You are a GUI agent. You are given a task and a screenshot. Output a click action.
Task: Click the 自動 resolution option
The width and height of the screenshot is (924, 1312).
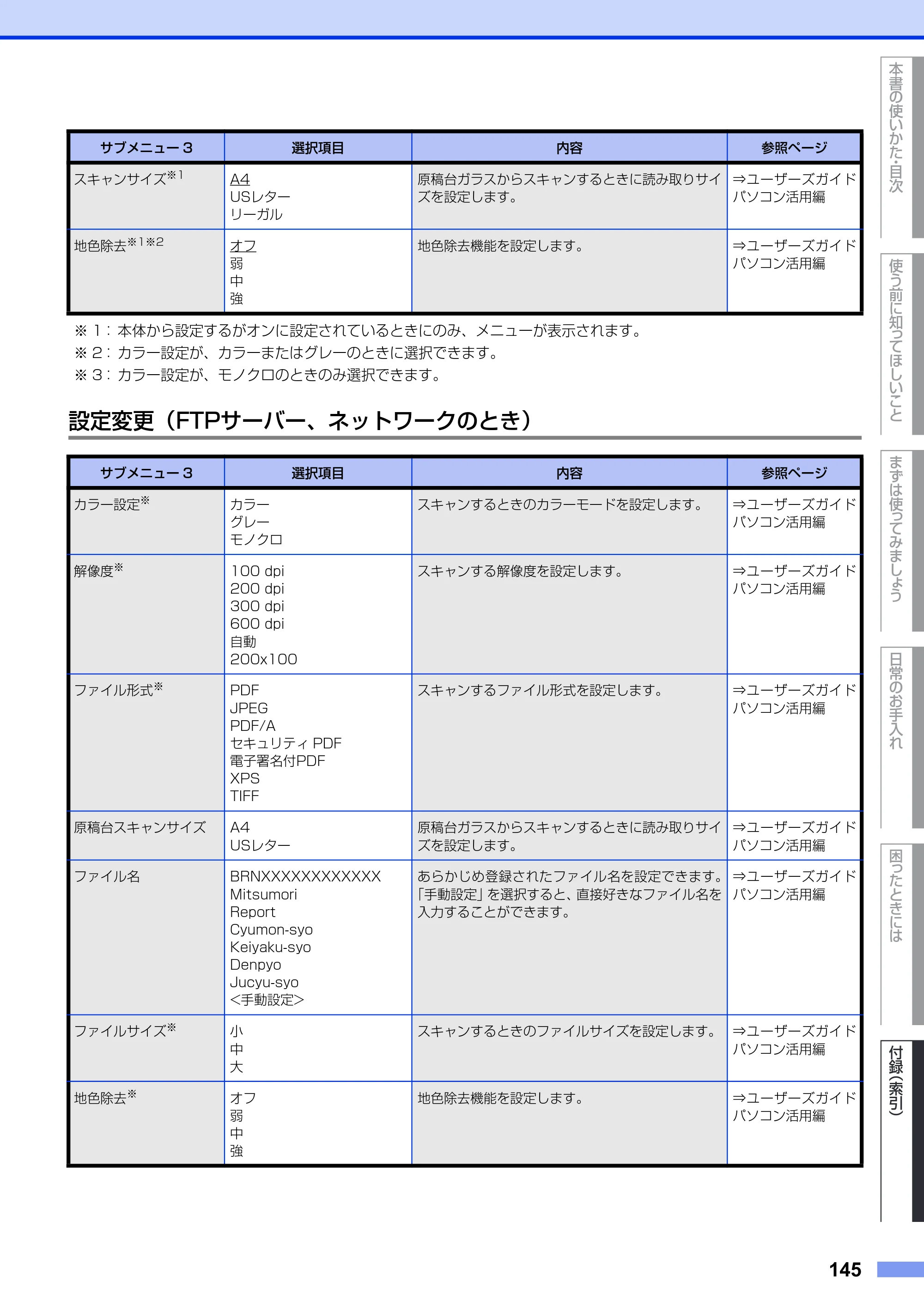[x=243, y=642]
